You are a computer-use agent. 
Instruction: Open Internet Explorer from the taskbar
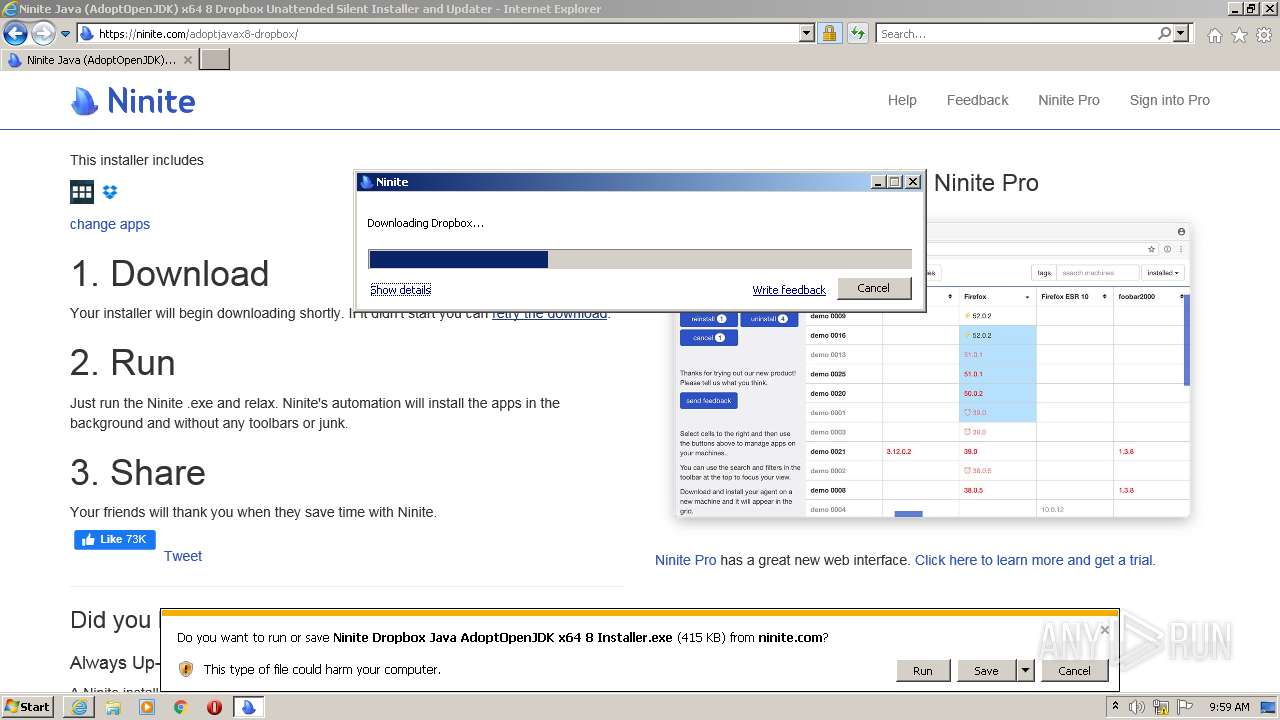pyautogui.click(x=79, y=707)
